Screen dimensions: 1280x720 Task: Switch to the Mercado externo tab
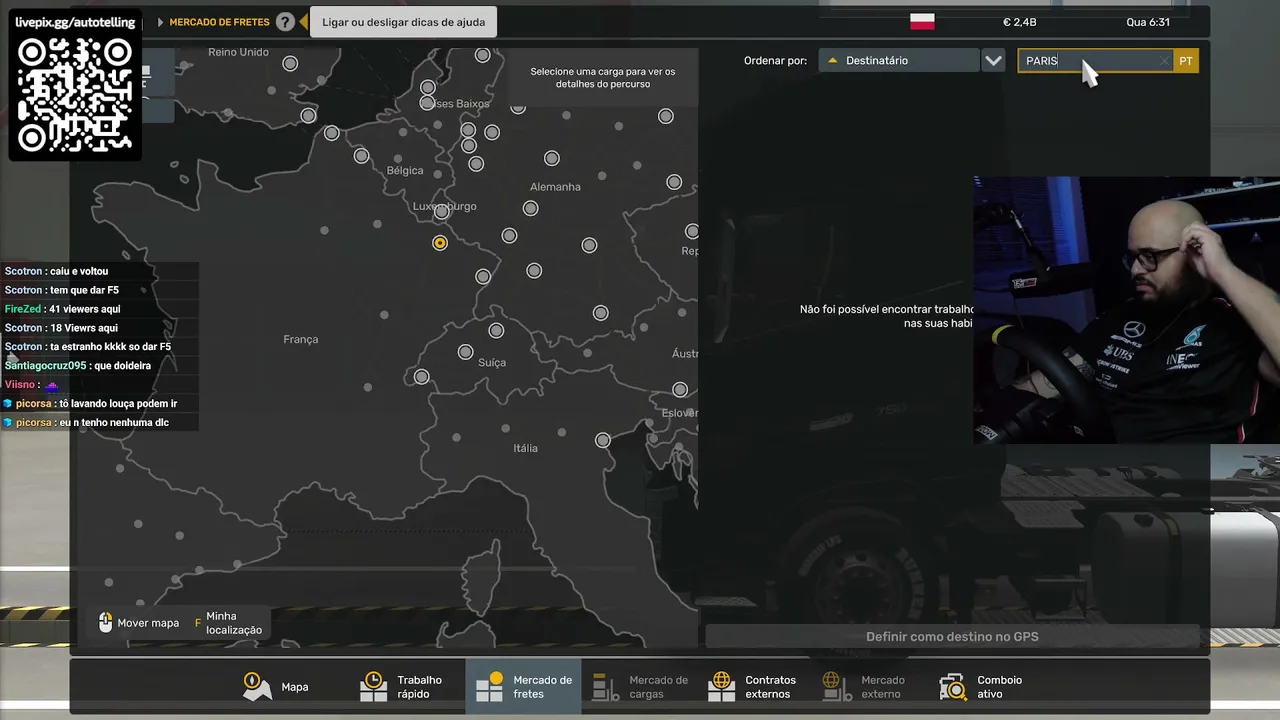[x=863, y=687]
